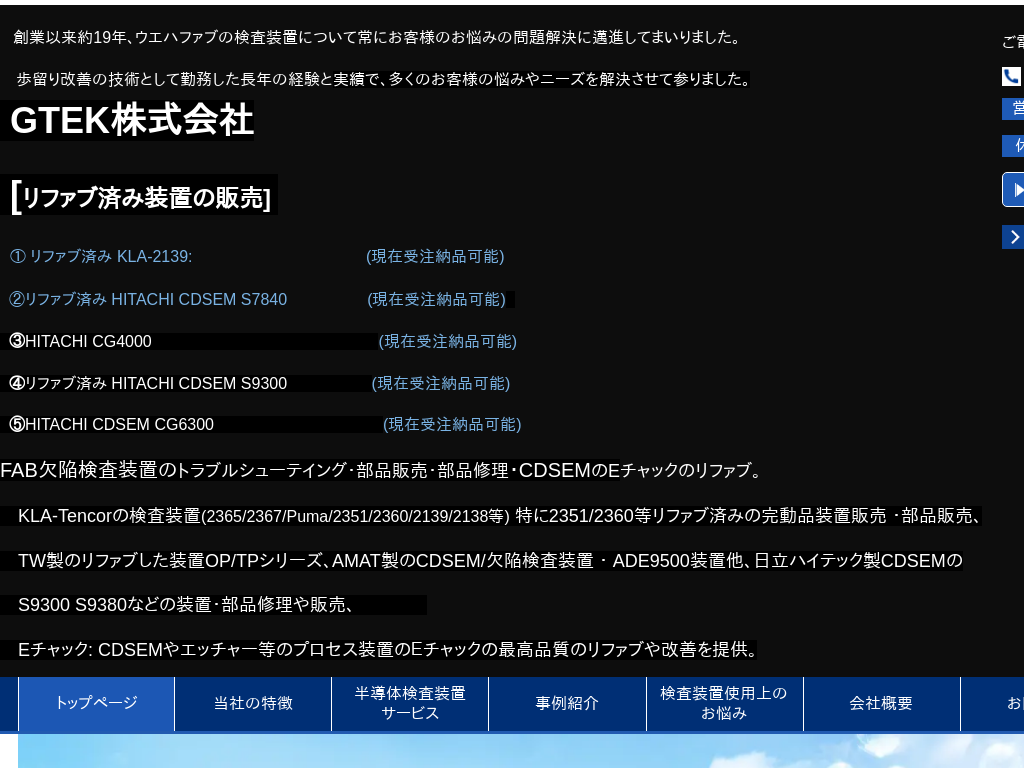Click the phone icon in the header

pyautogui.click(x=1011, y=77)
